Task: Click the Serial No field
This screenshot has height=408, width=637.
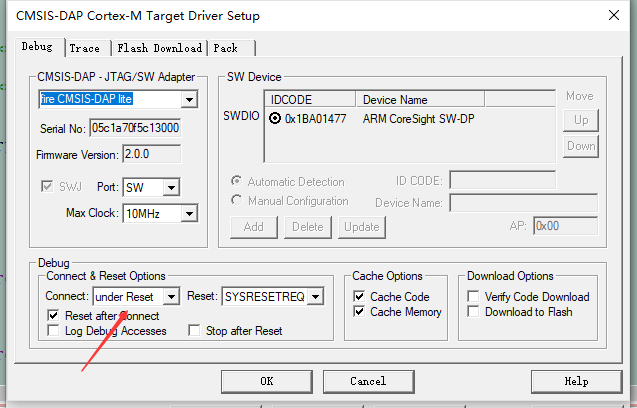Action: [x=135, y=128]
